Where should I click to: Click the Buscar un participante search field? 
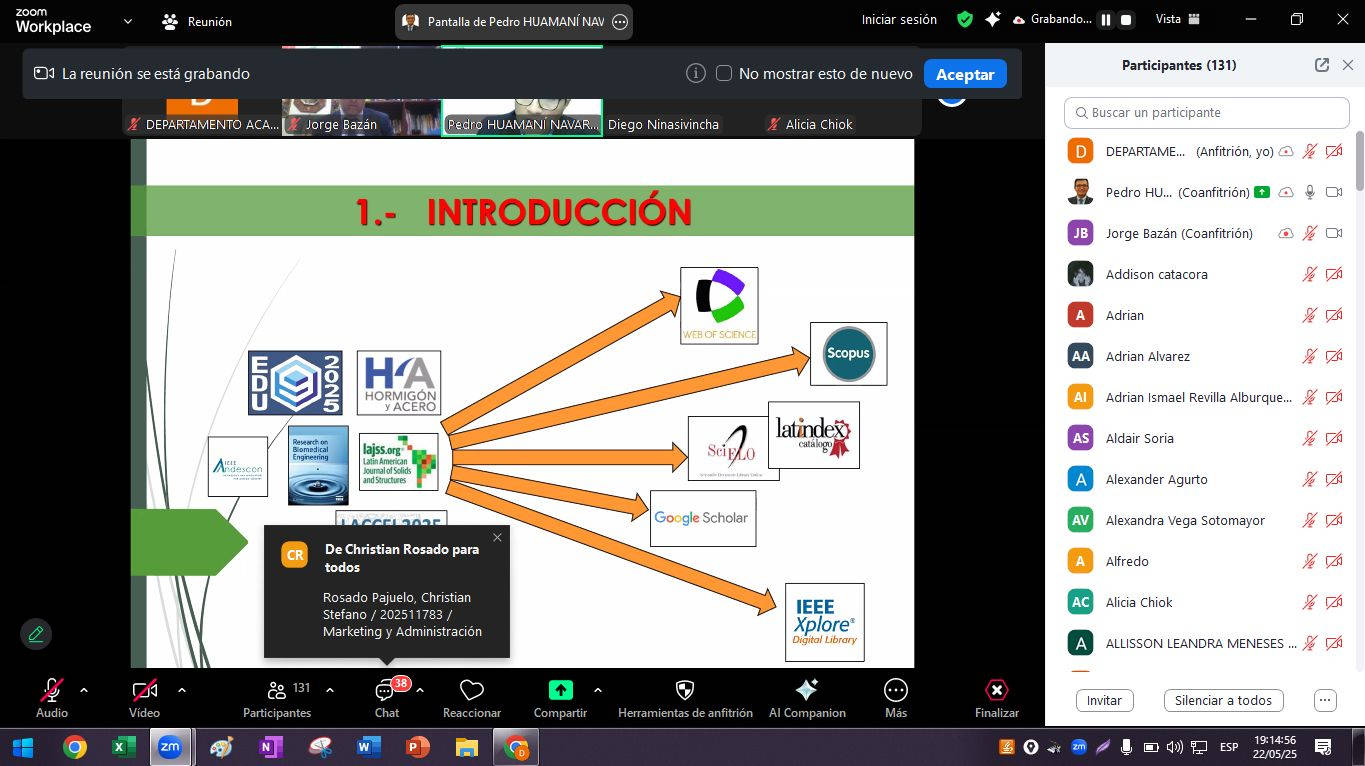(x=1207, y=113)
